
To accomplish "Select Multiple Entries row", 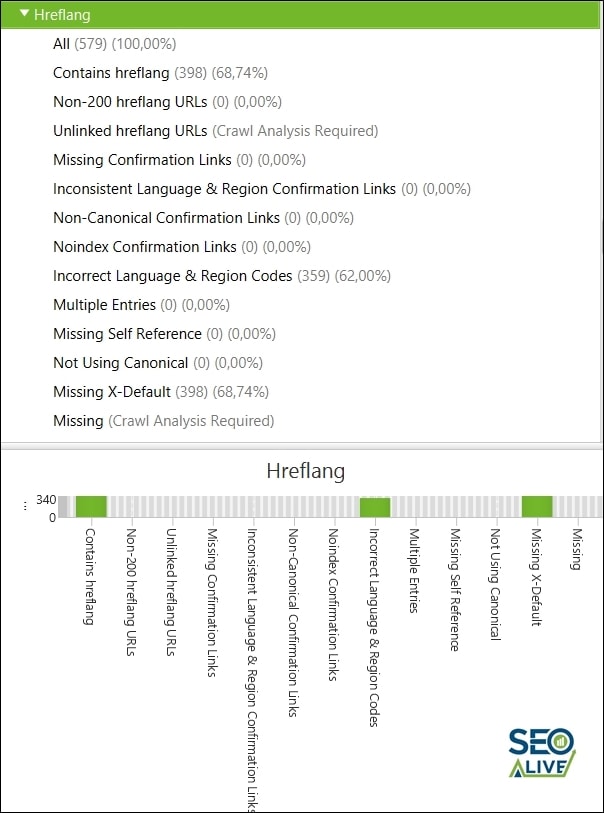I will (142, 305).
